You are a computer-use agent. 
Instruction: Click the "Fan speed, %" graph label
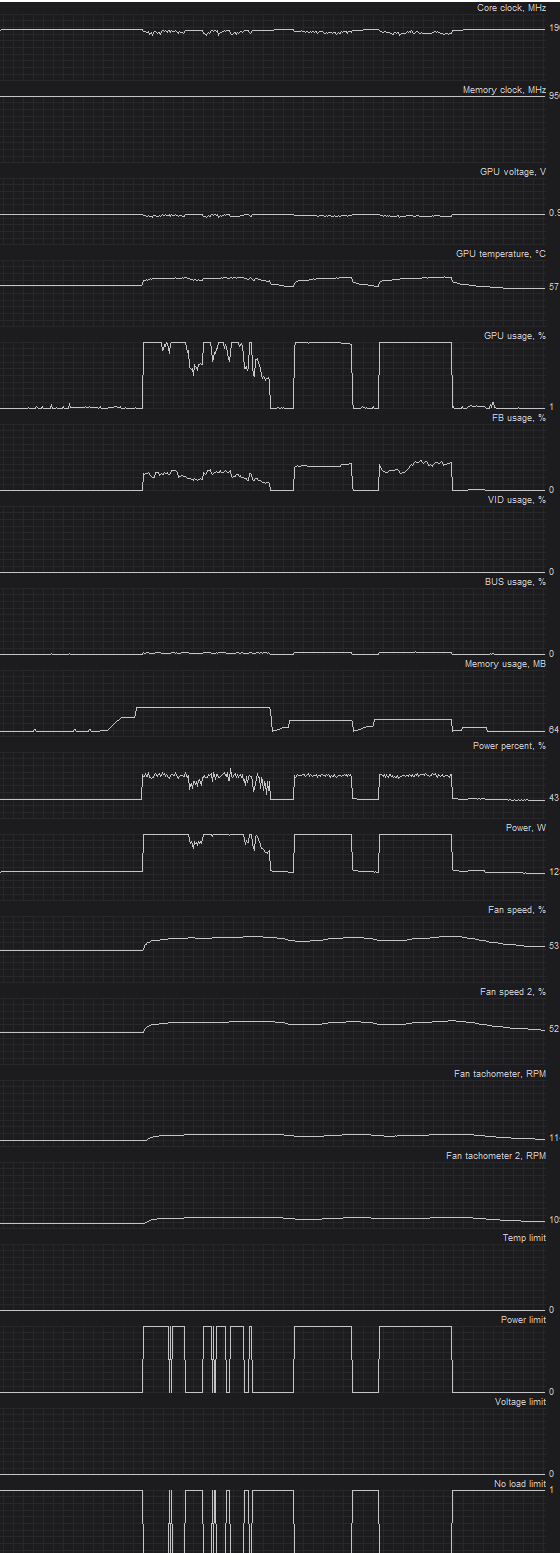click(518, 910)
